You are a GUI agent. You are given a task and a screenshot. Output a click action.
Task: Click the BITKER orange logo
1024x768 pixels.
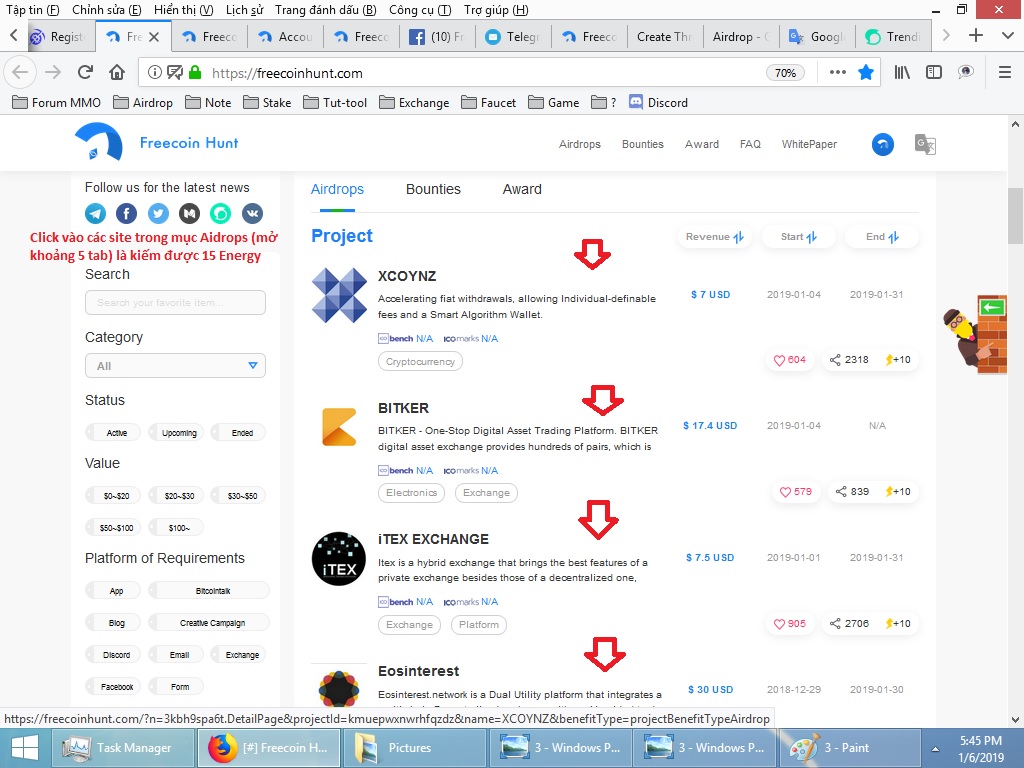(339, 427)
